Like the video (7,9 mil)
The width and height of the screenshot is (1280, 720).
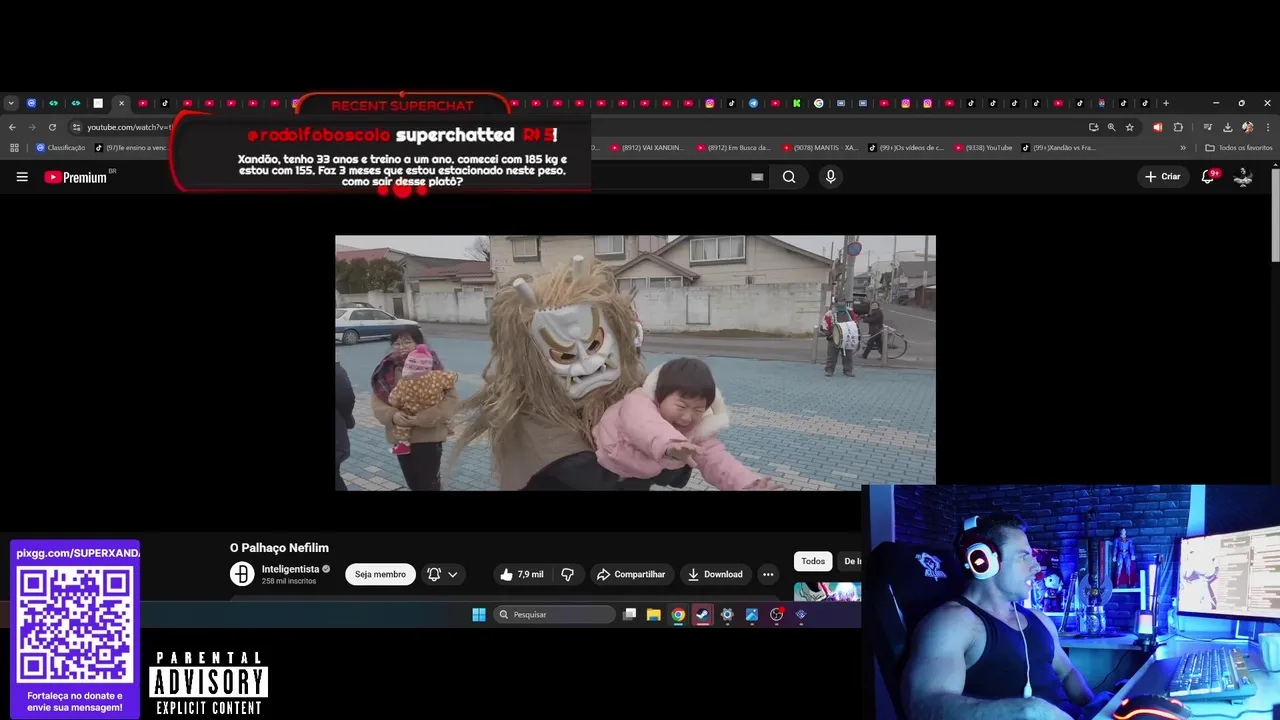521,574
